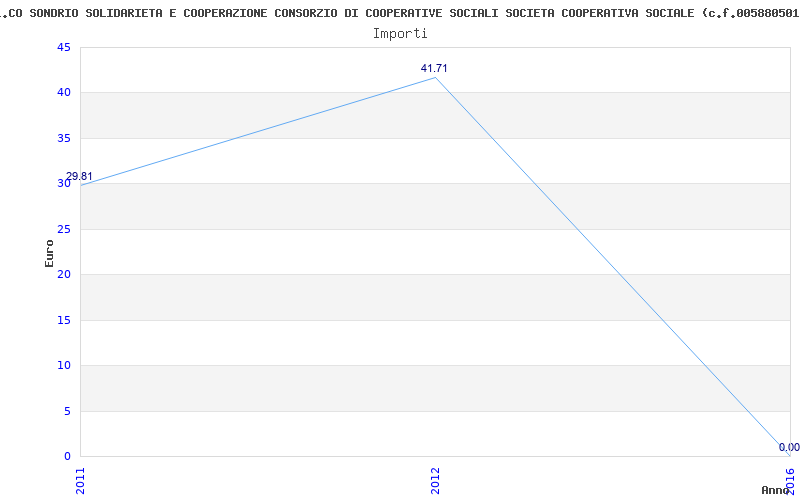Click the 10 y-axis tick label

[64, 365]
